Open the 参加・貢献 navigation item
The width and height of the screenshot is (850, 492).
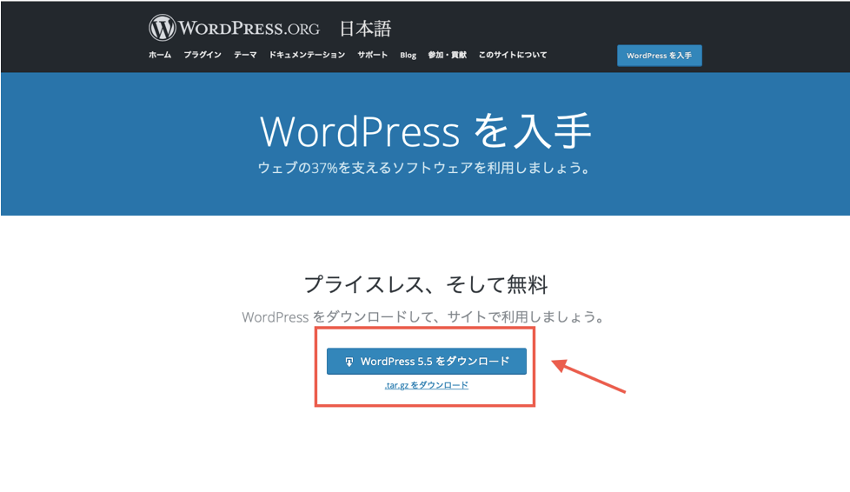point(447,55)
